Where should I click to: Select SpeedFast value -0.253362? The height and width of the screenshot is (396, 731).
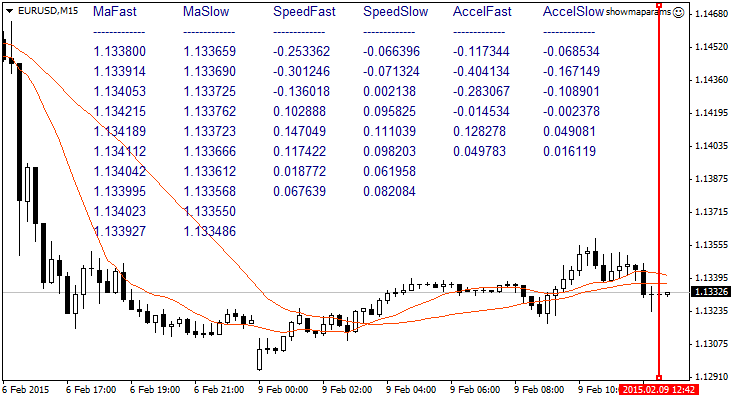click(302, 51)
